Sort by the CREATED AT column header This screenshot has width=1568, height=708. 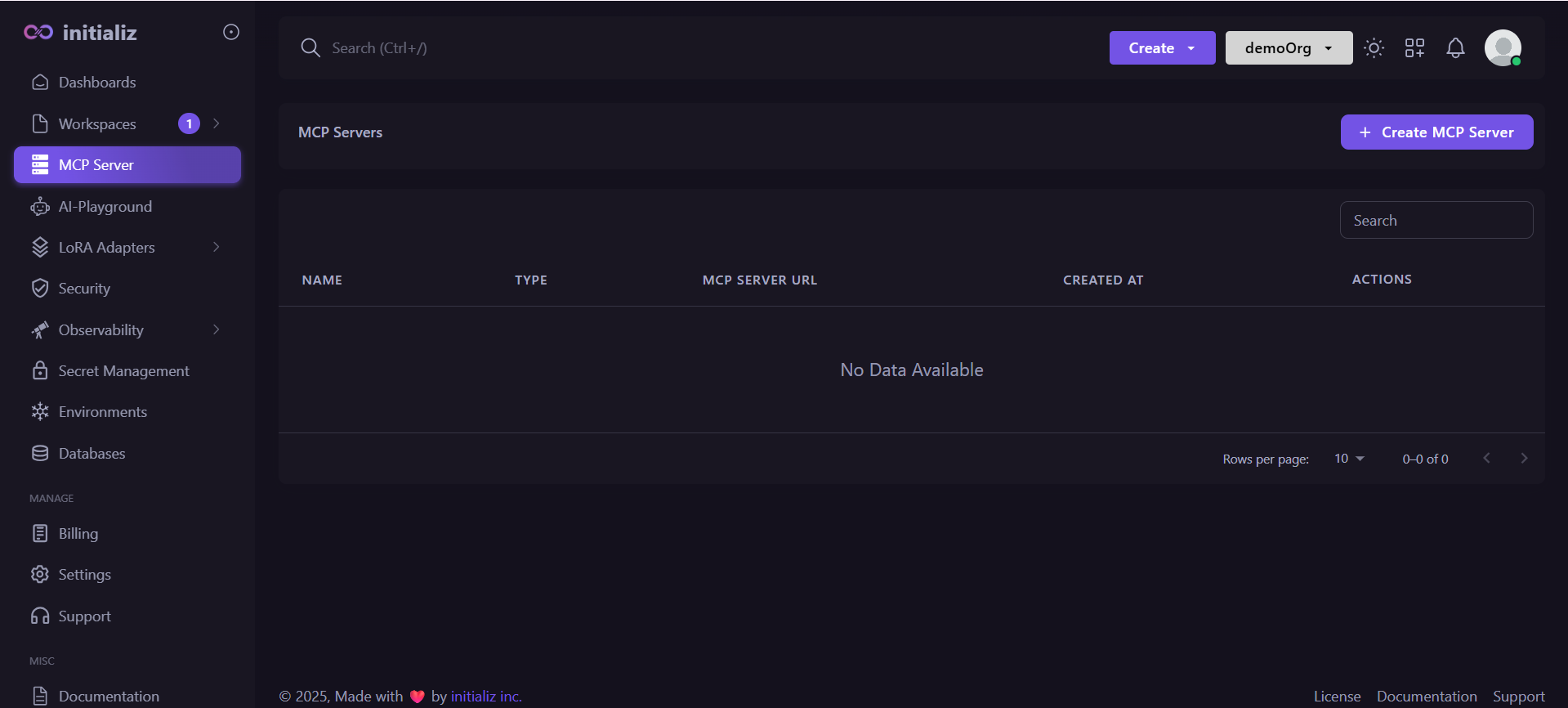(x=1103, y=280)
